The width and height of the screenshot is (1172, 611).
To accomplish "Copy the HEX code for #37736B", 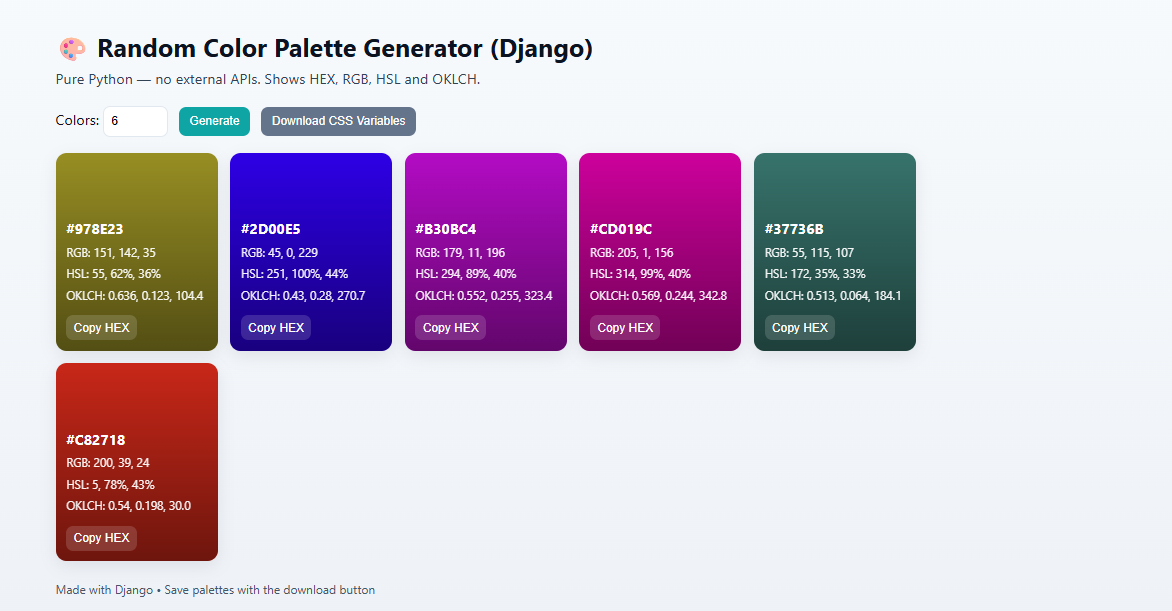I will click(799, 327).
